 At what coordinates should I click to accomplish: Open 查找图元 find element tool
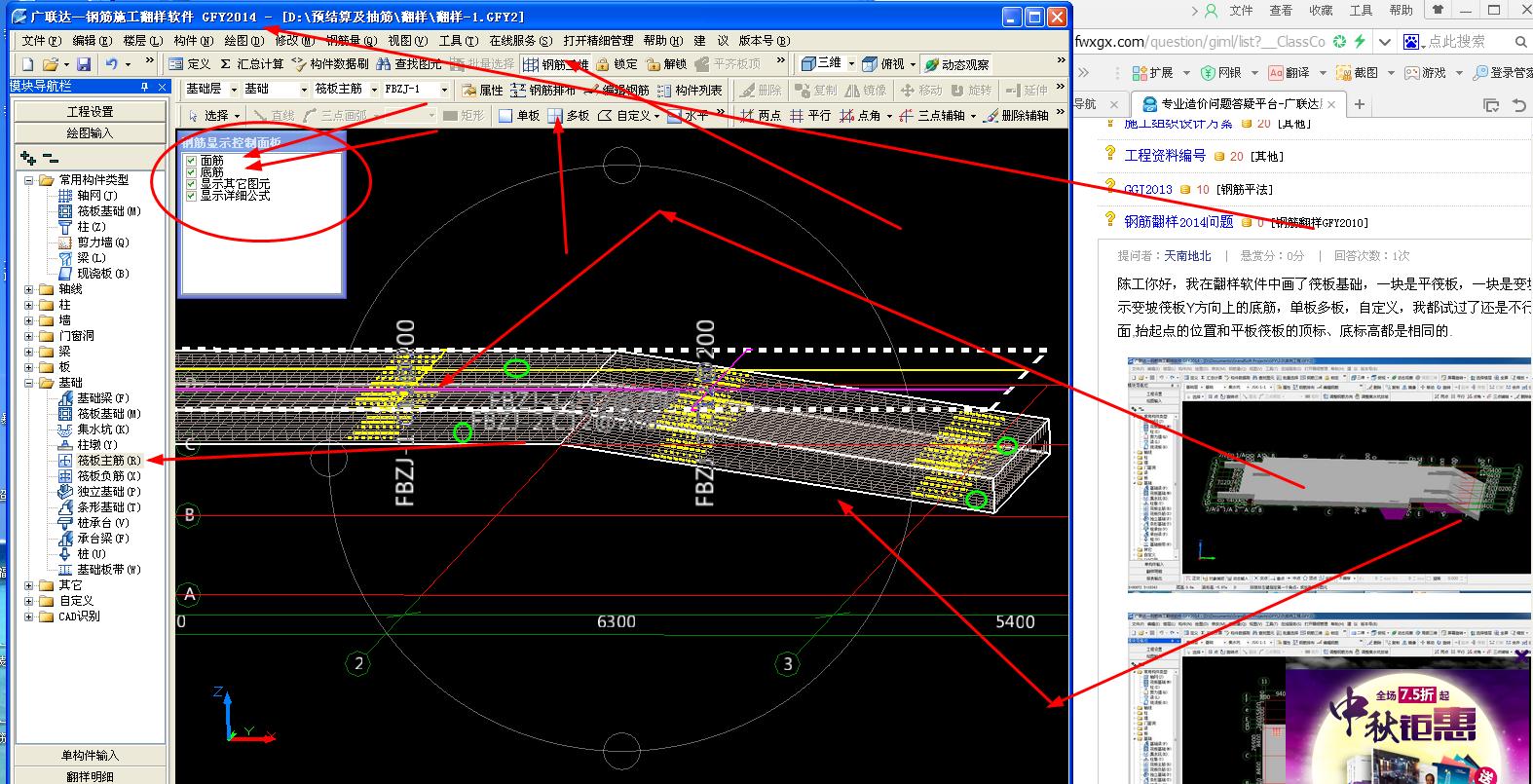point(409,64)
